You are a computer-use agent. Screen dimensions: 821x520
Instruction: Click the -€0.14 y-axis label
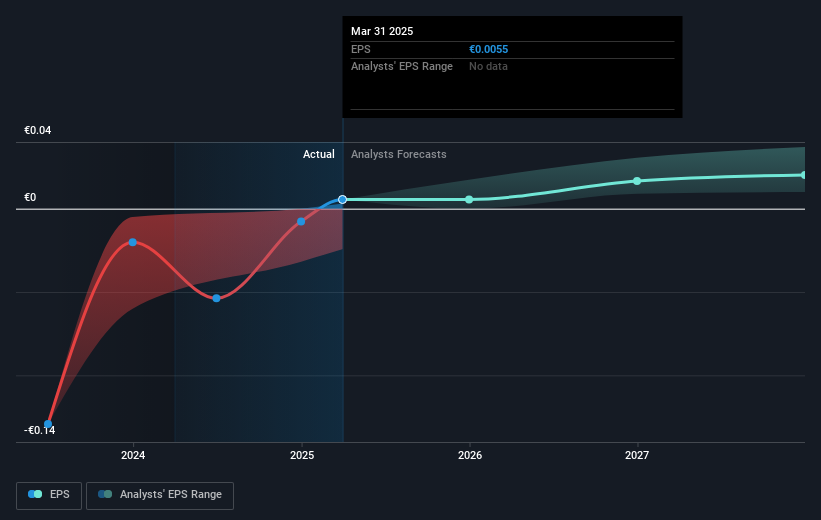click(x=39, y=430)
